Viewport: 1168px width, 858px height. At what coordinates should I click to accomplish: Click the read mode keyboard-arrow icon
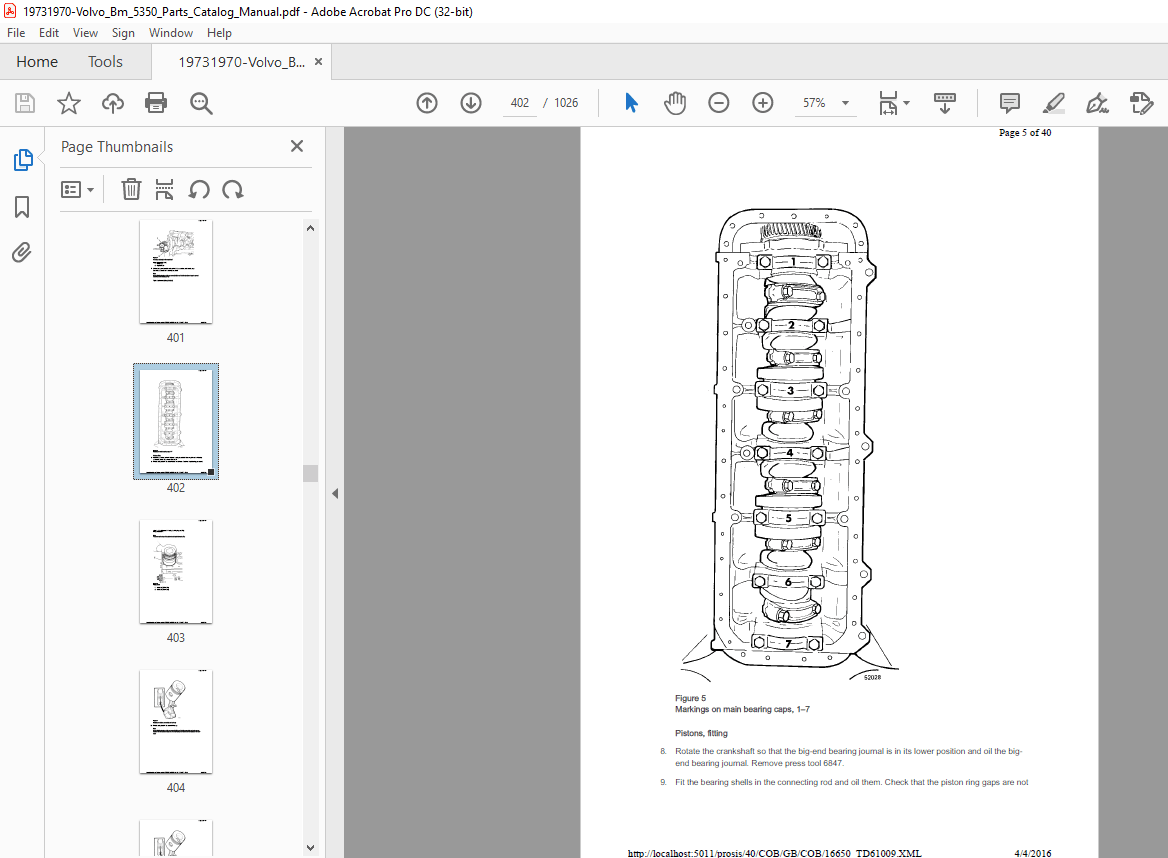945,103
